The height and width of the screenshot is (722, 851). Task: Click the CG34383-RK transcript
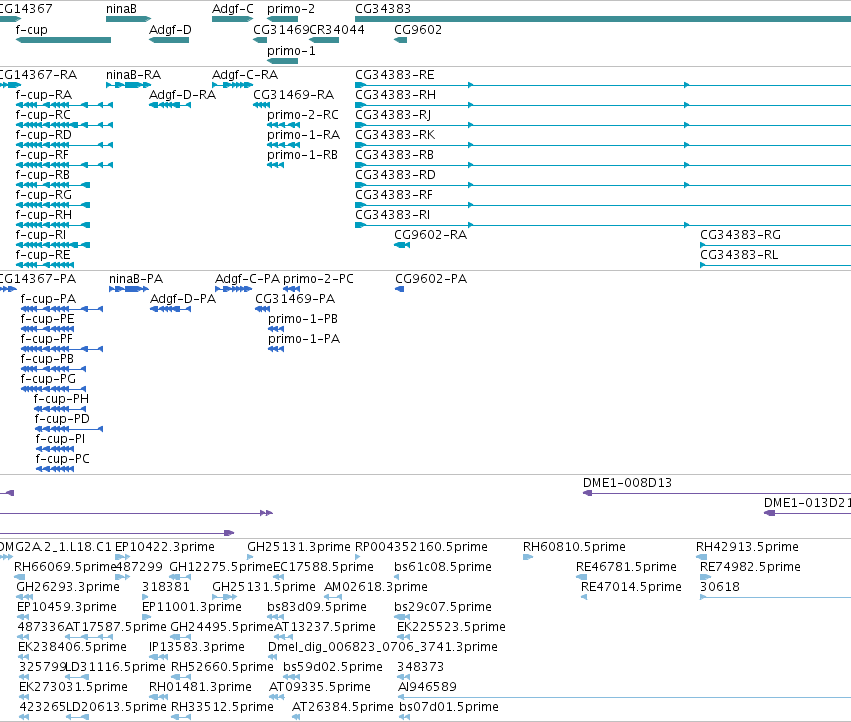pyautogui.click(x=603, y=145)
